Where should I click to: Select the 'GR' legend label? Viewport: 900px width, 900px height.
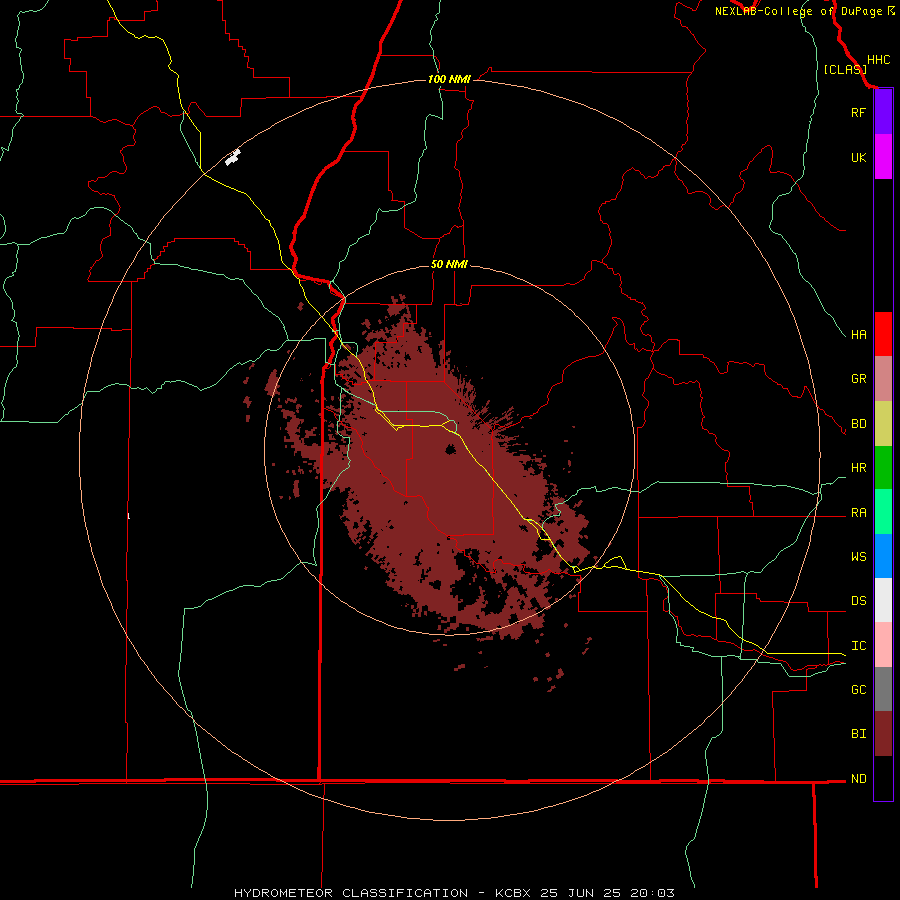(858, 379)
